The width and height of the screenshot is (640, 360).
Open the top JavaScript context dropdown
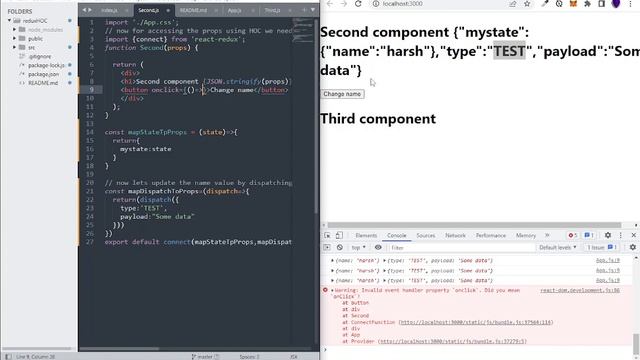358,247
